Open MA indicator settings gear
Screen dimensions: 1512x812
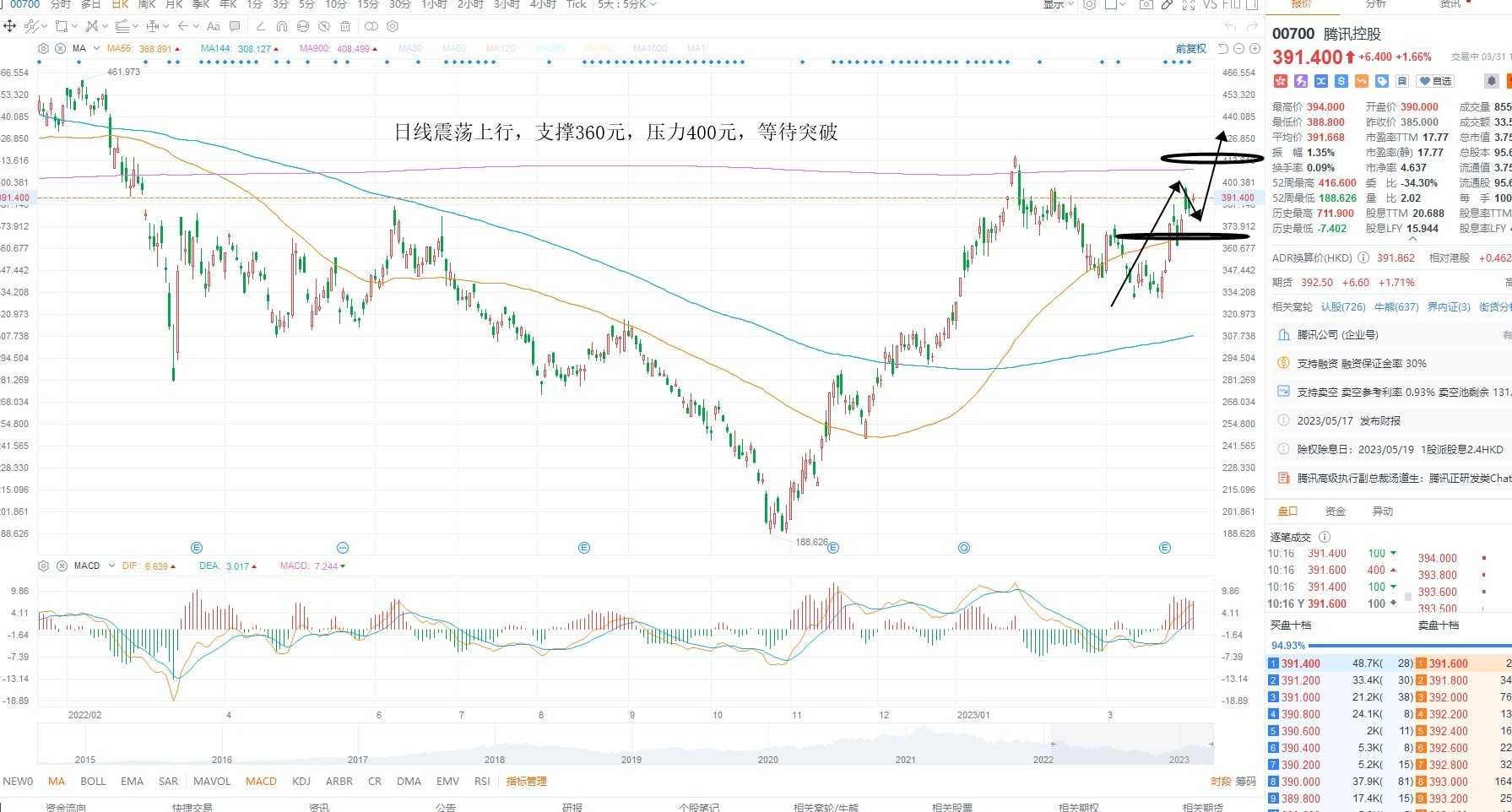44,49
